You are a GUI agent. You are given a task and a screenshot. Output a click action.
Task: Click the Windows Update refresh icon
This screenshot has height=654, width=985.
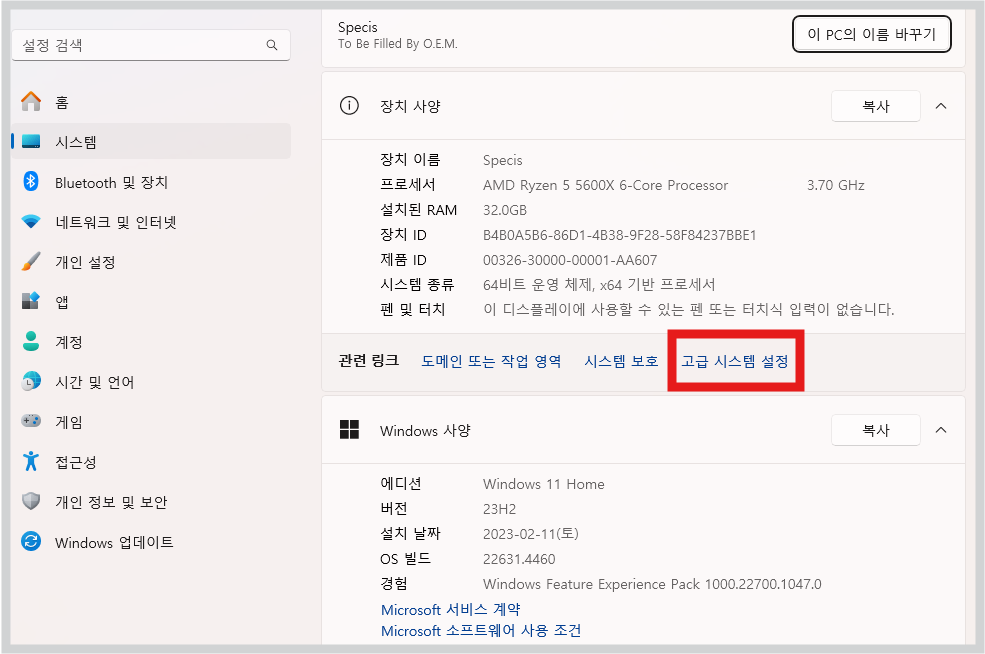(x=31, y=541)
